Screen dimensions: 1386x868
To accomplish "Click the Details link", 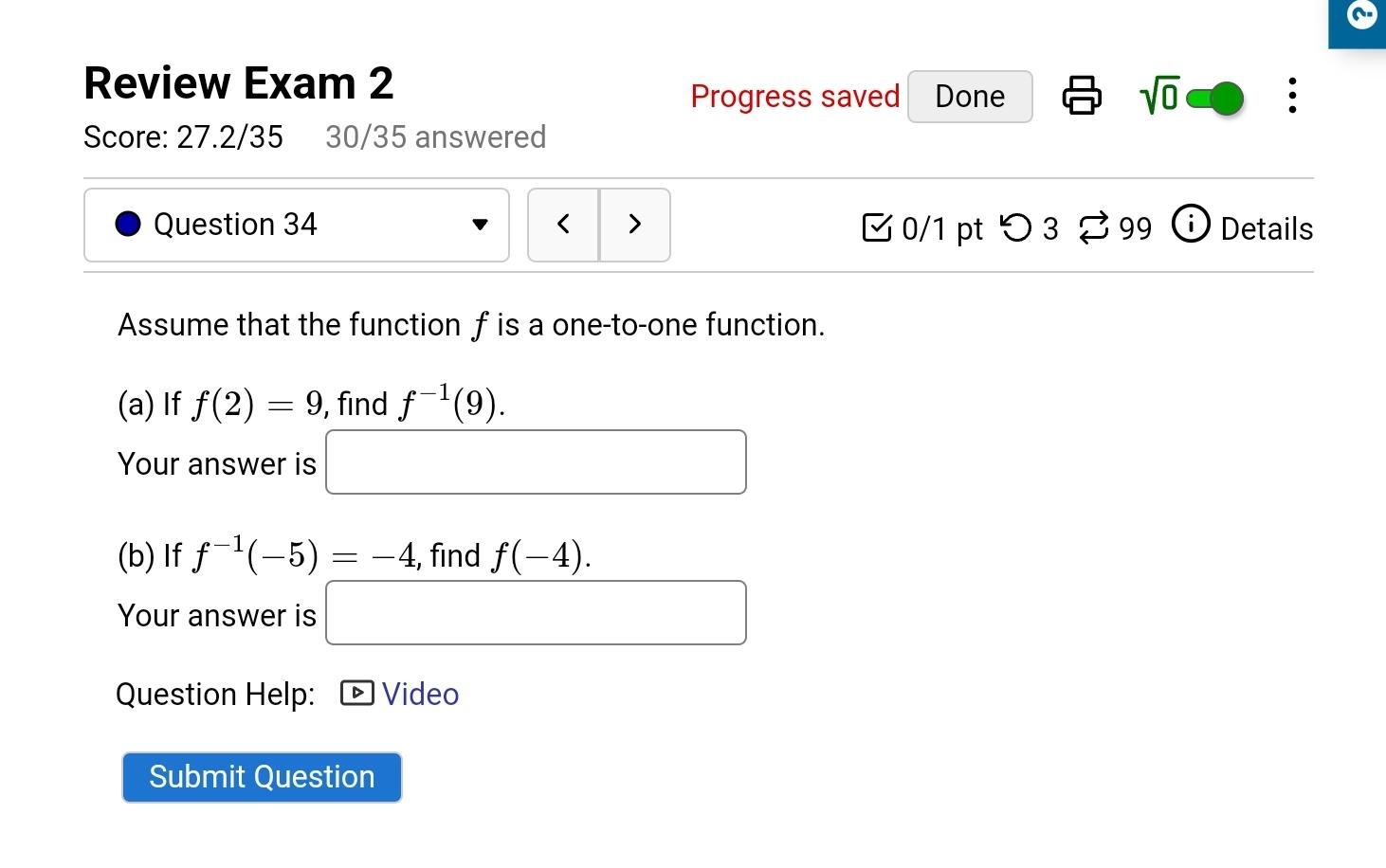I will point(1267,228).
